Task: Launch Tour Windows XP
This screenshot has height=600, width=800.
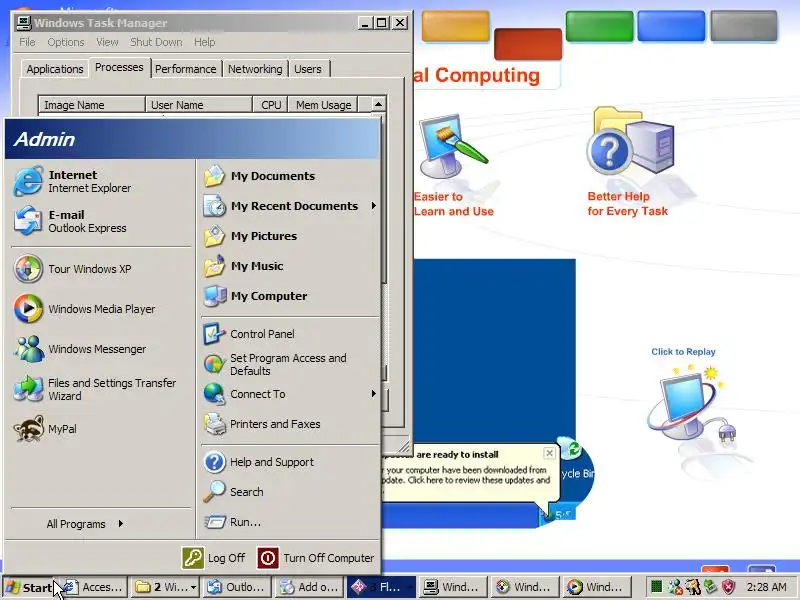Action: pos(101,269)
